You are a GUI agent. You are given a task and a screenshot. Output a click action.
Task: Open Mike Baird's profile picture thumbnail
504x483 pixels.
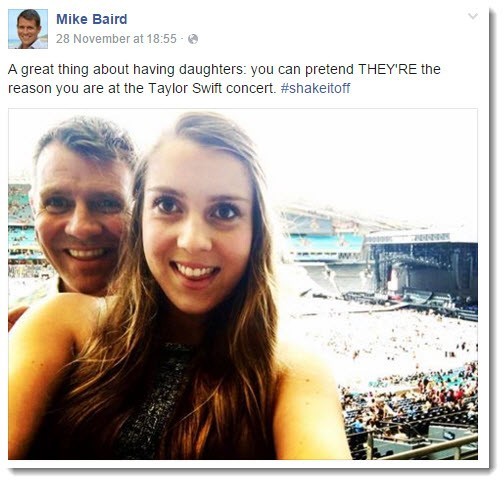click(x=28, y=29)
